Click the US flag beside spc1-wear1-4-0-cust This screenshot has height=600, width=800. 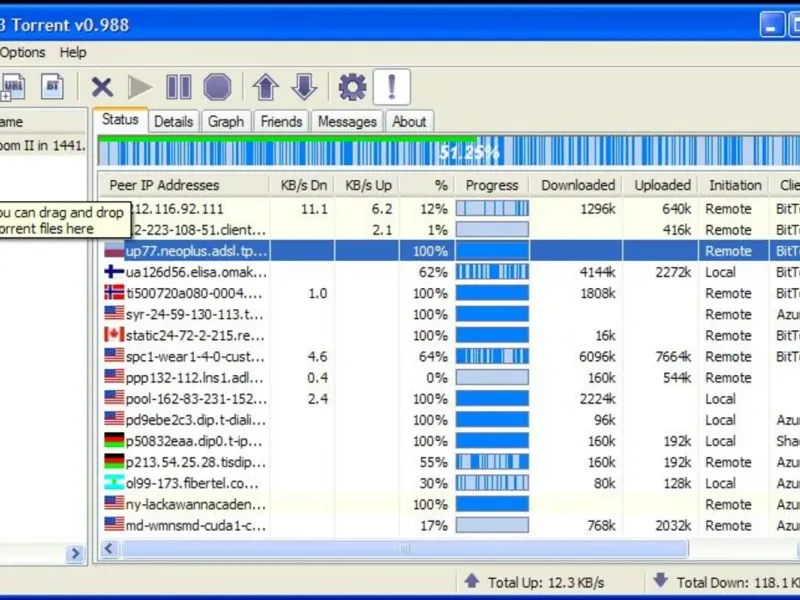point(114,356)
